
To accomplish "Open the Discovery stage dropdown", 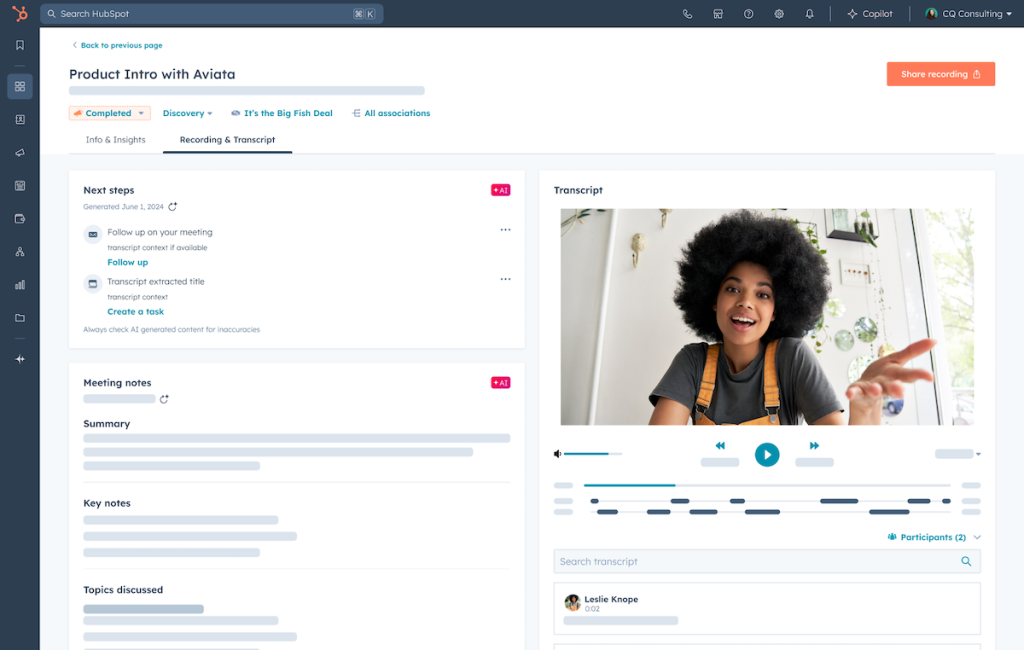I will [x=187, y=113].
